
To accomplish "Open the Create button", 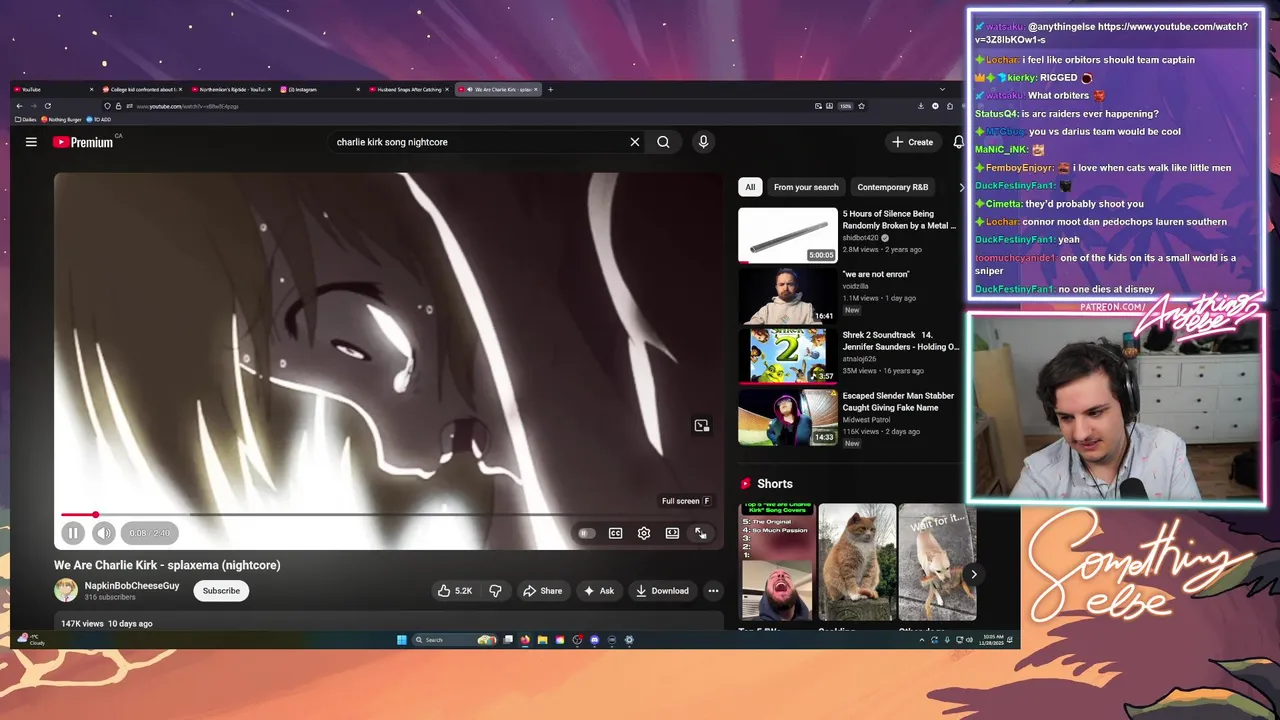I will click(x=913, y=142).
